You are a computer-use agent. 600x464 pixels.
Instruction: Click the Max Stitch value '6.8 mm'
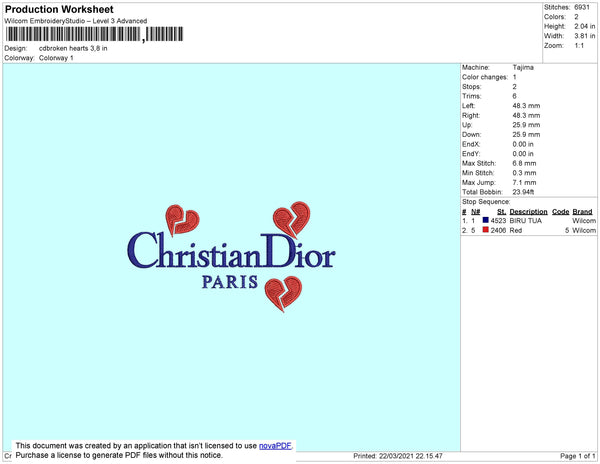(524, 163)
